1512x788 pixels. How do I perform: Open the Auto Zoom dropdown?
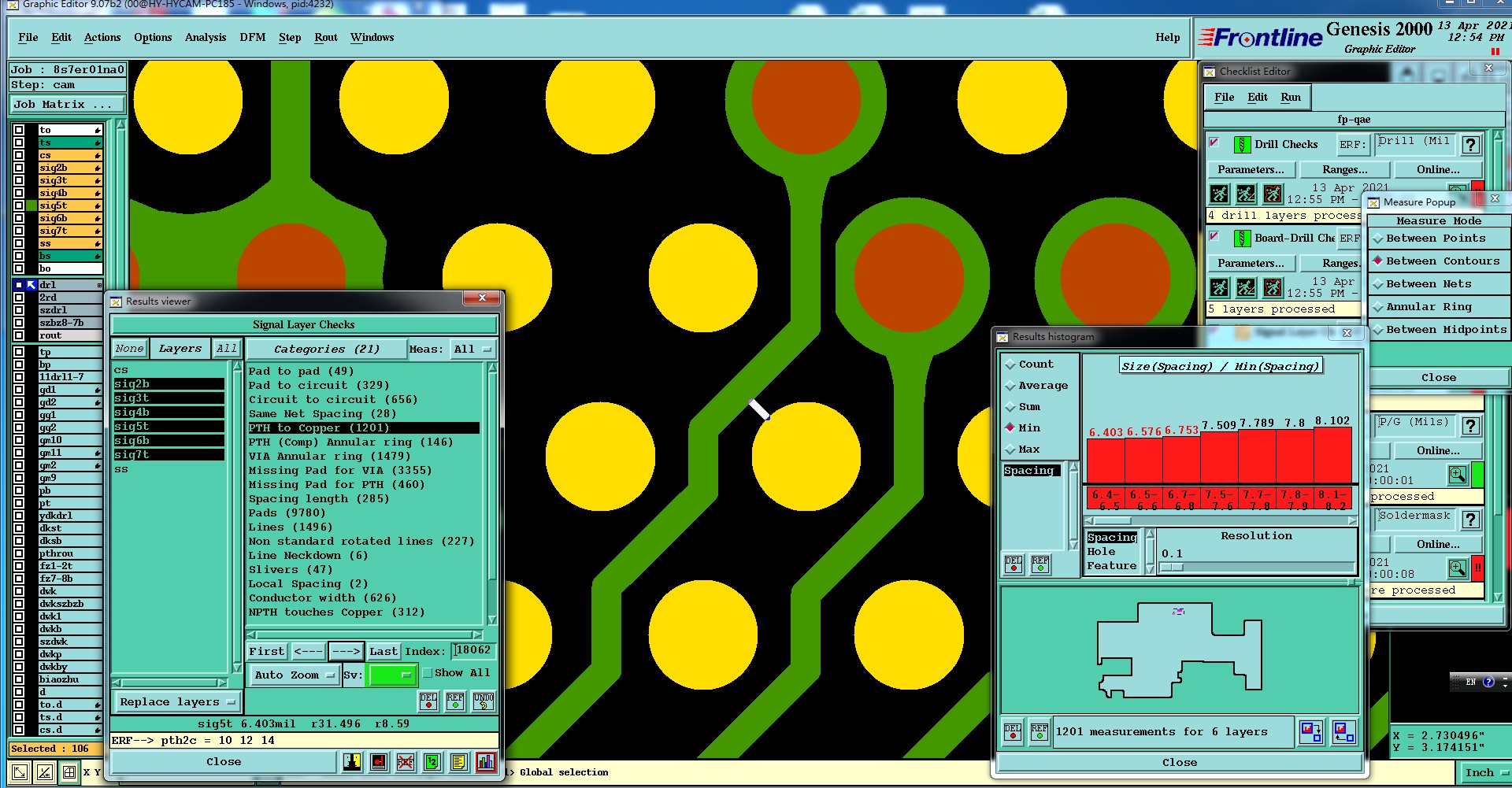295,675
